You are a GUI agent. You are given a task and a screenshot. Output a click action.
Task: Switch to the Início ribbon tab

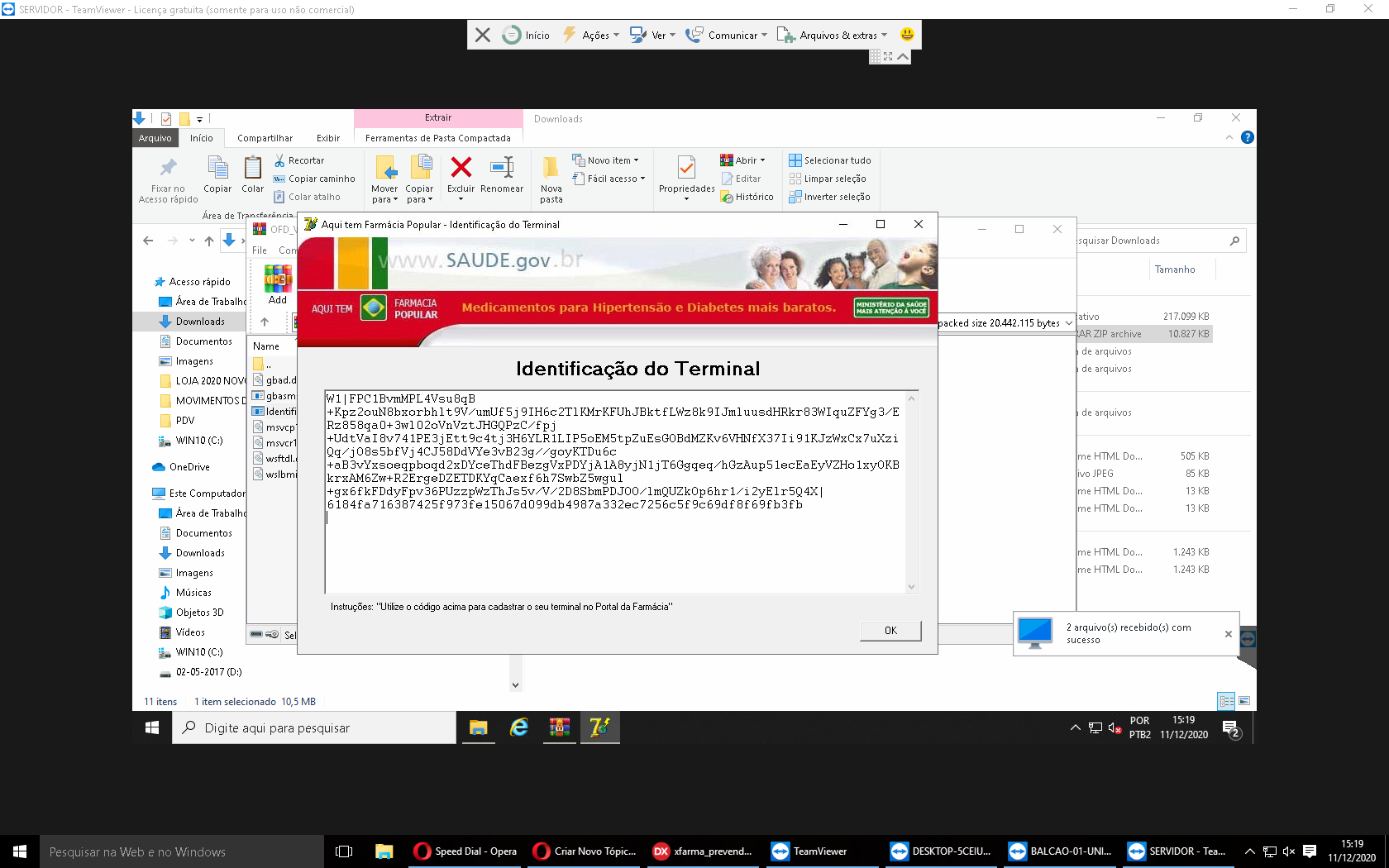202,138
